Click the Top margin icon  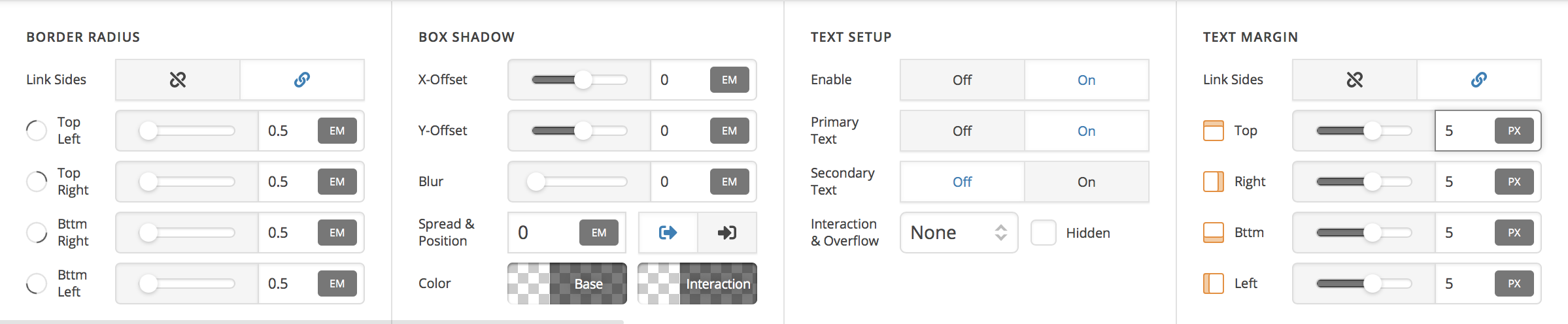(x=1214, y=131)
